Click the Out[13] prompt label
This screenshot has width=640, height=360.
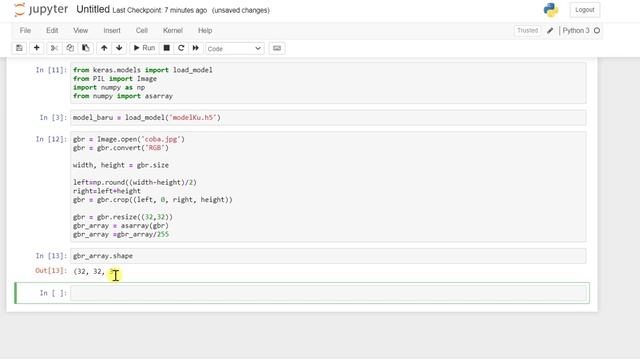(51, 270)
